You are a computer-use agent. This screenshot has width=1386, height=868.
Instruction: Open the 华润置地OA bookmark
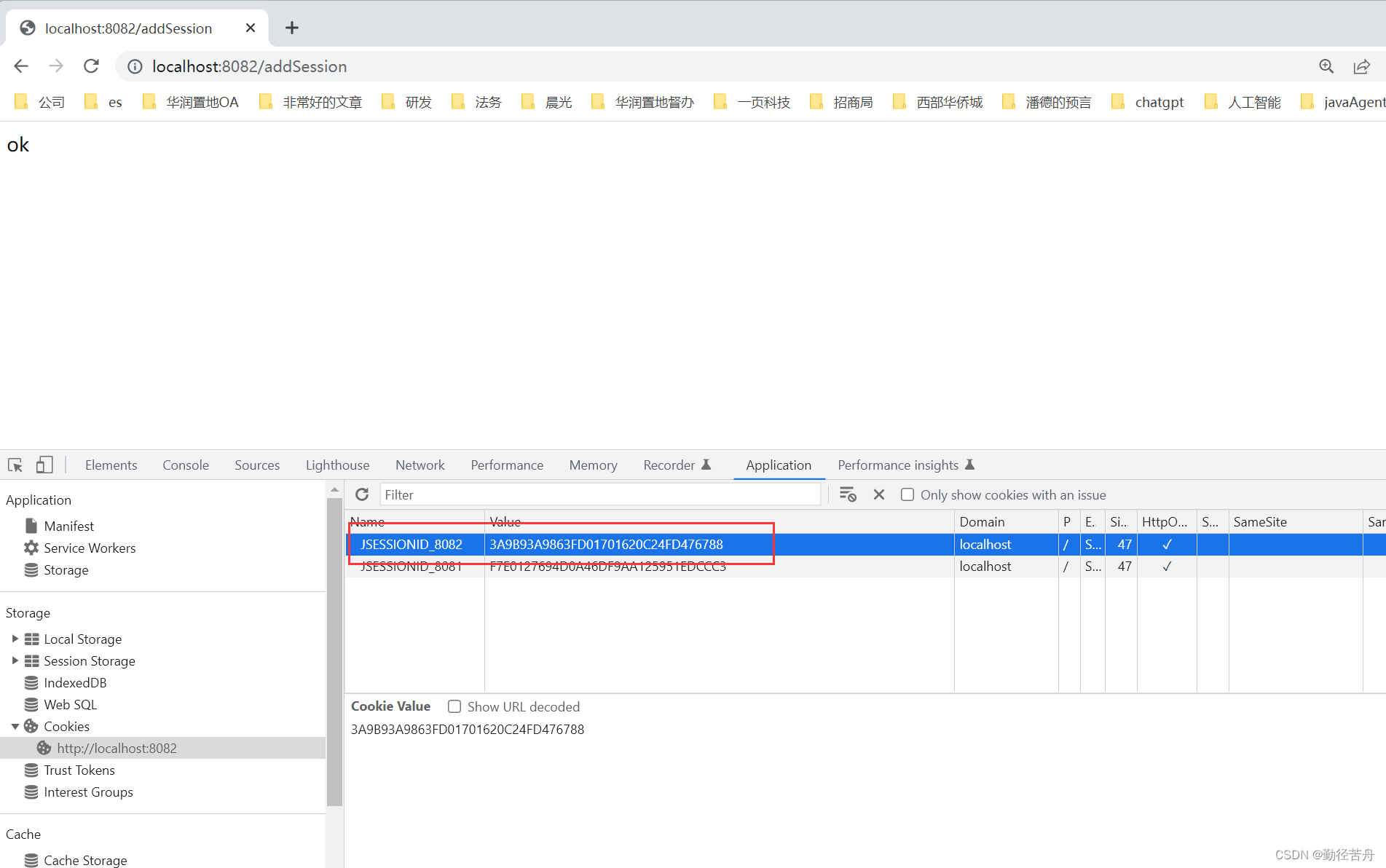pyautogui.click(x=191, y=102)
